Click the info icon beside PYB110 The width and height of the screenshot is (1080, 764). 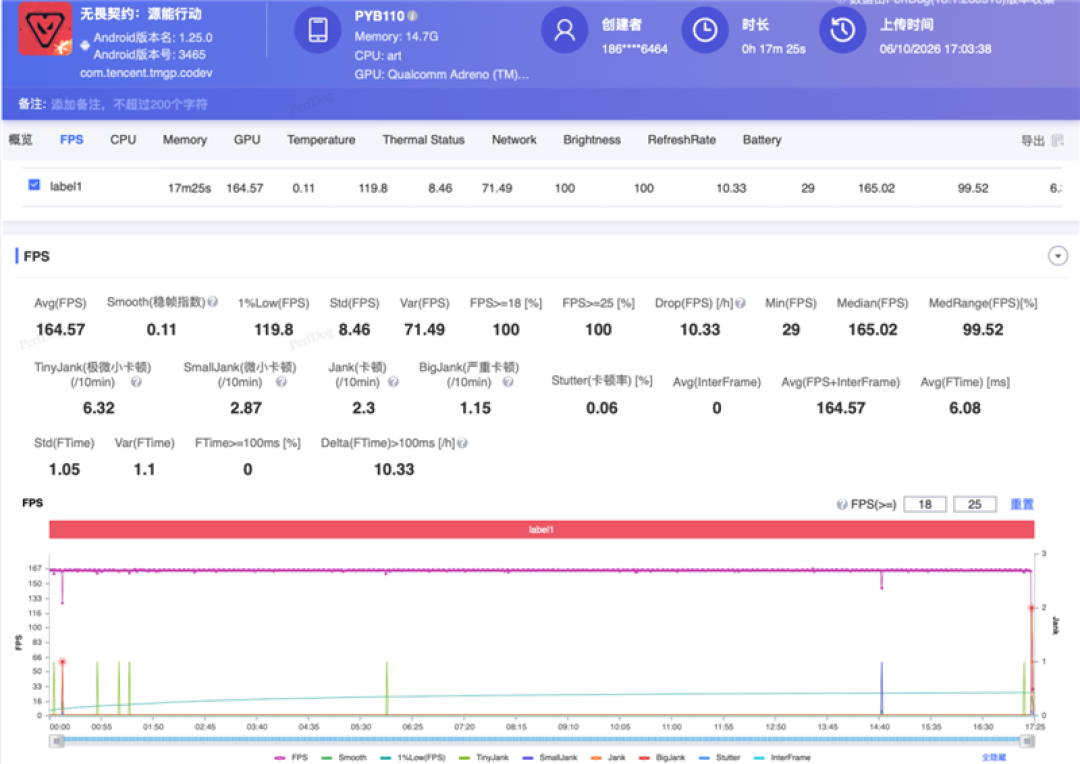coord(413,16)
